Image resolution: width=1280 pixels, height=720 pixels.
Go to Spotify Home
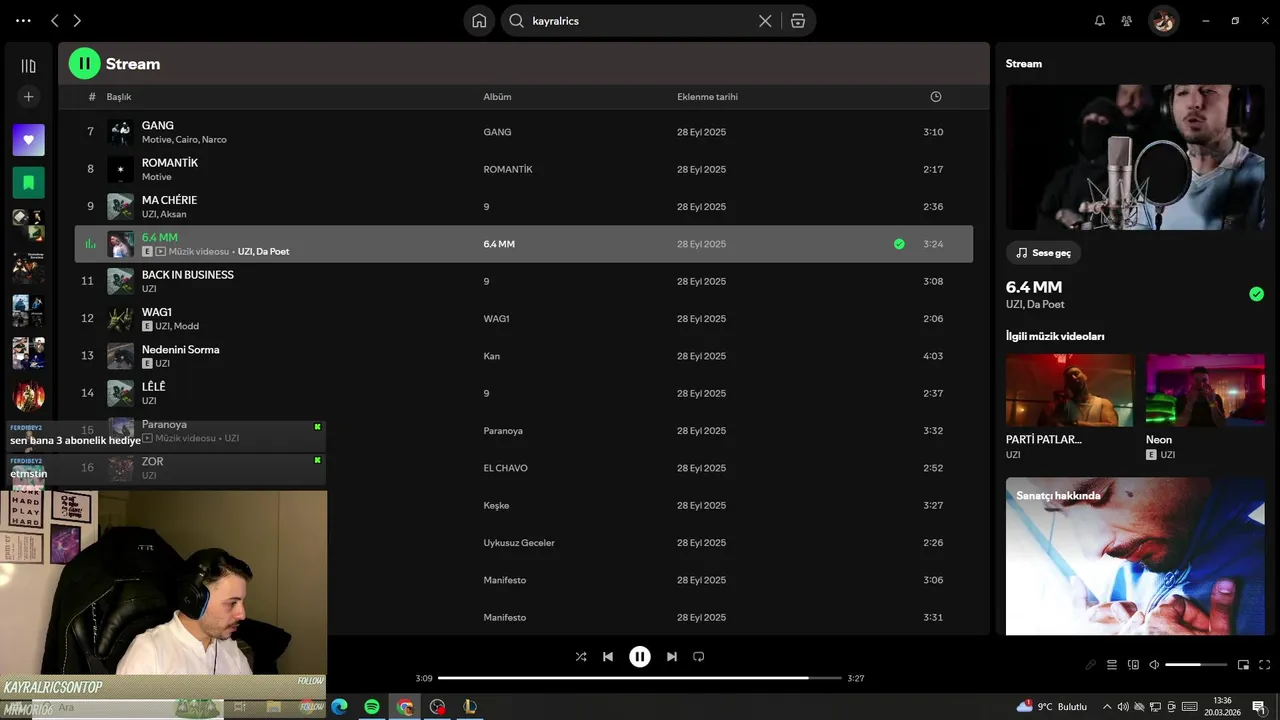479,21
